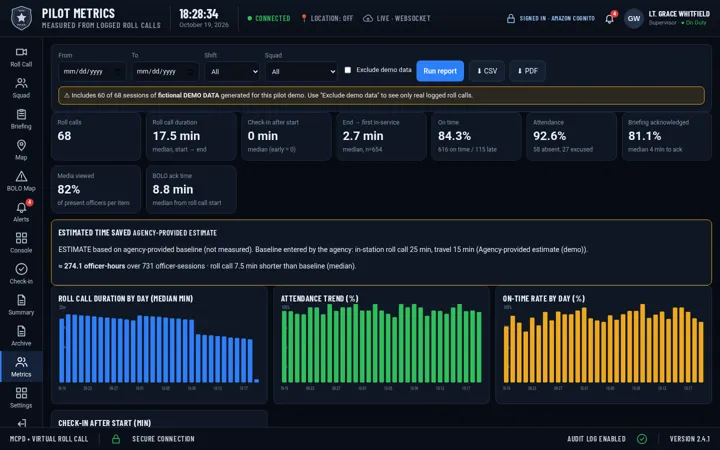Click the Version 2.4.1 label

(x=690, y=439)
